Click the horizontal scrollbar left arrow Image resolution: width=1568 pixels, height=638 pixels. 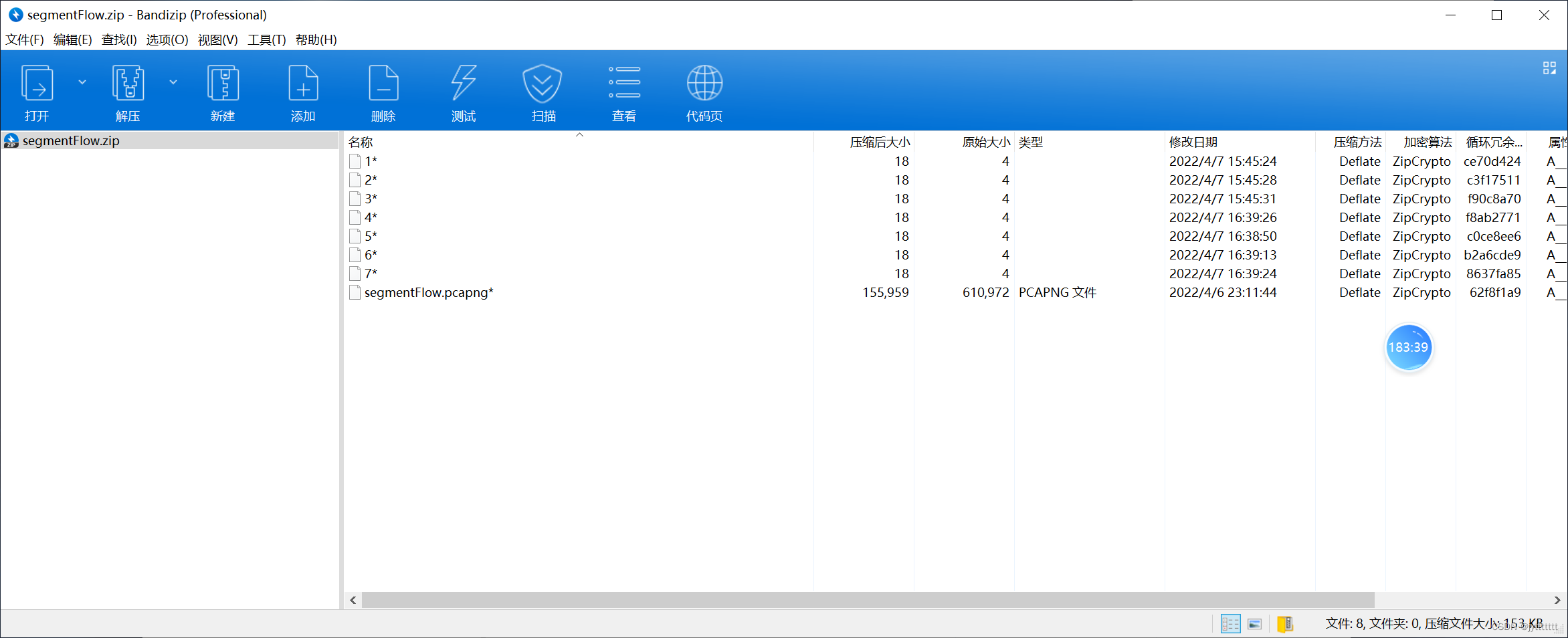click(x=353, y=600)
